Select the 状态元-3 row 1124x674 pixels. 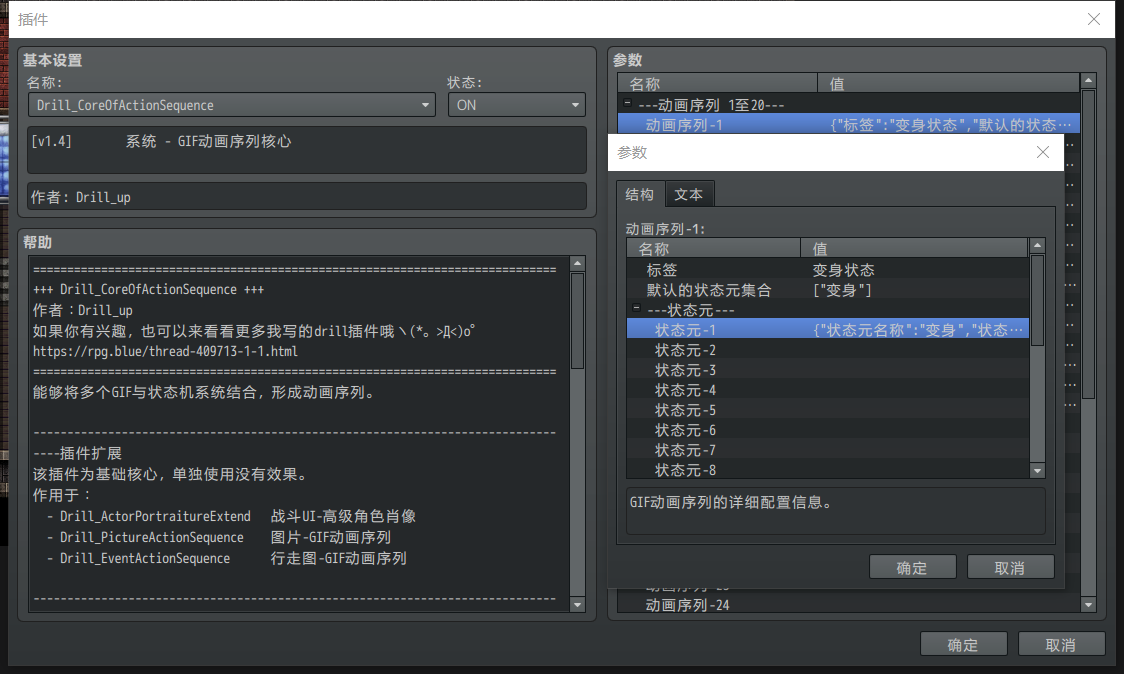827,370
